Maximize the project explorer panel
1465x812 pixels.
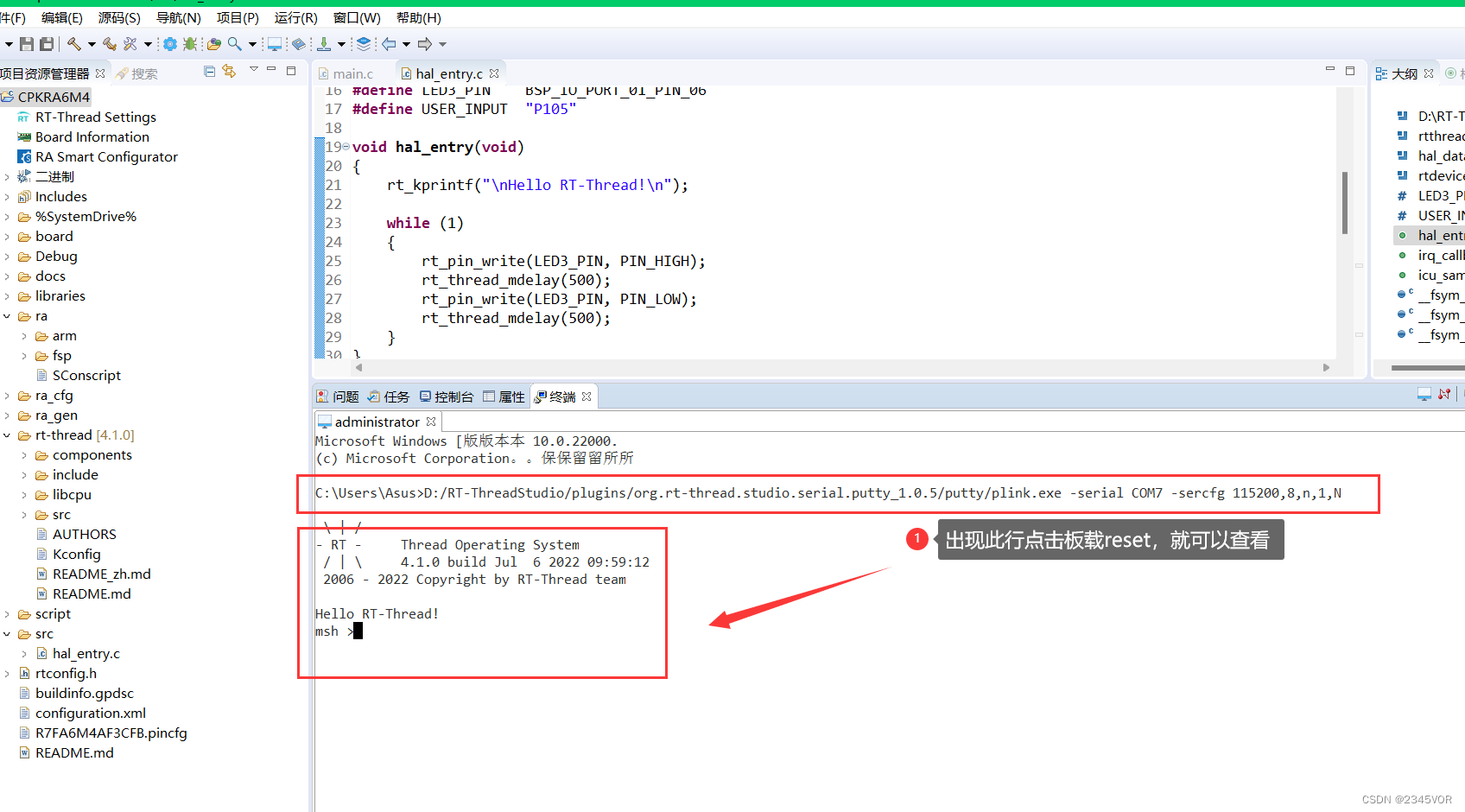[291, 71]
